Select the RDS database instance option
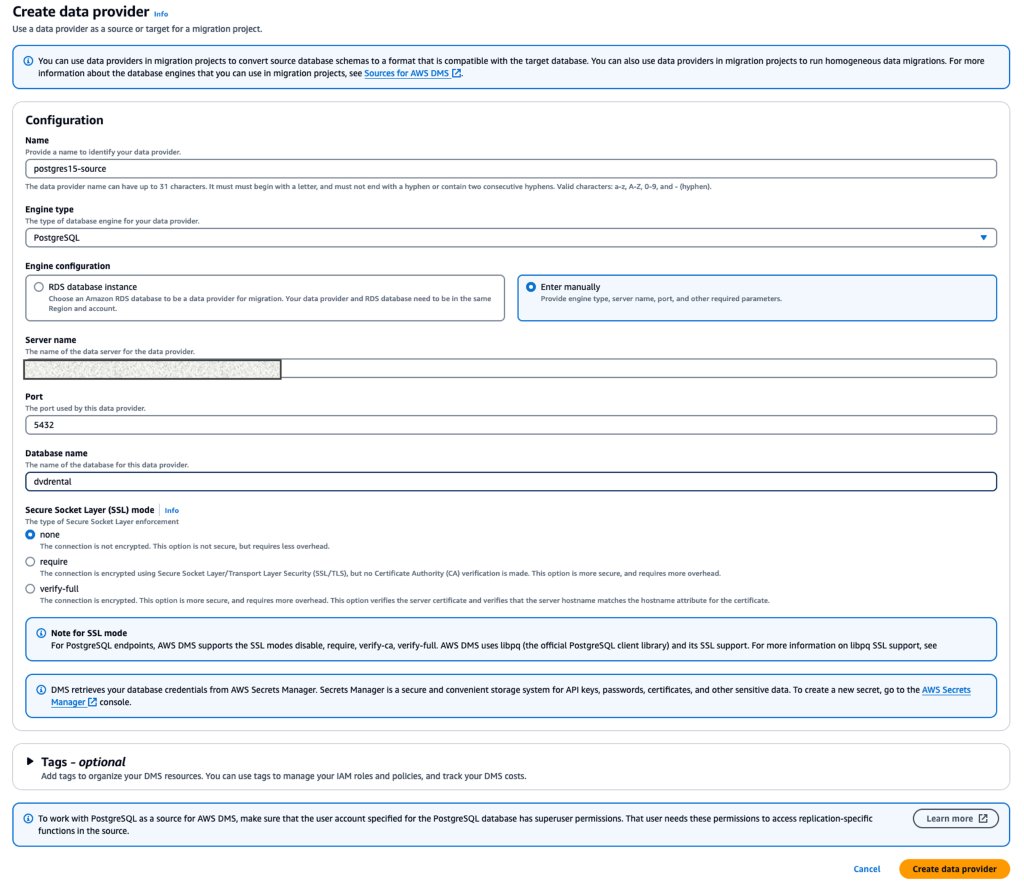Image resolution: width=1024 pixels, height=893 pixels. [39, 287]
